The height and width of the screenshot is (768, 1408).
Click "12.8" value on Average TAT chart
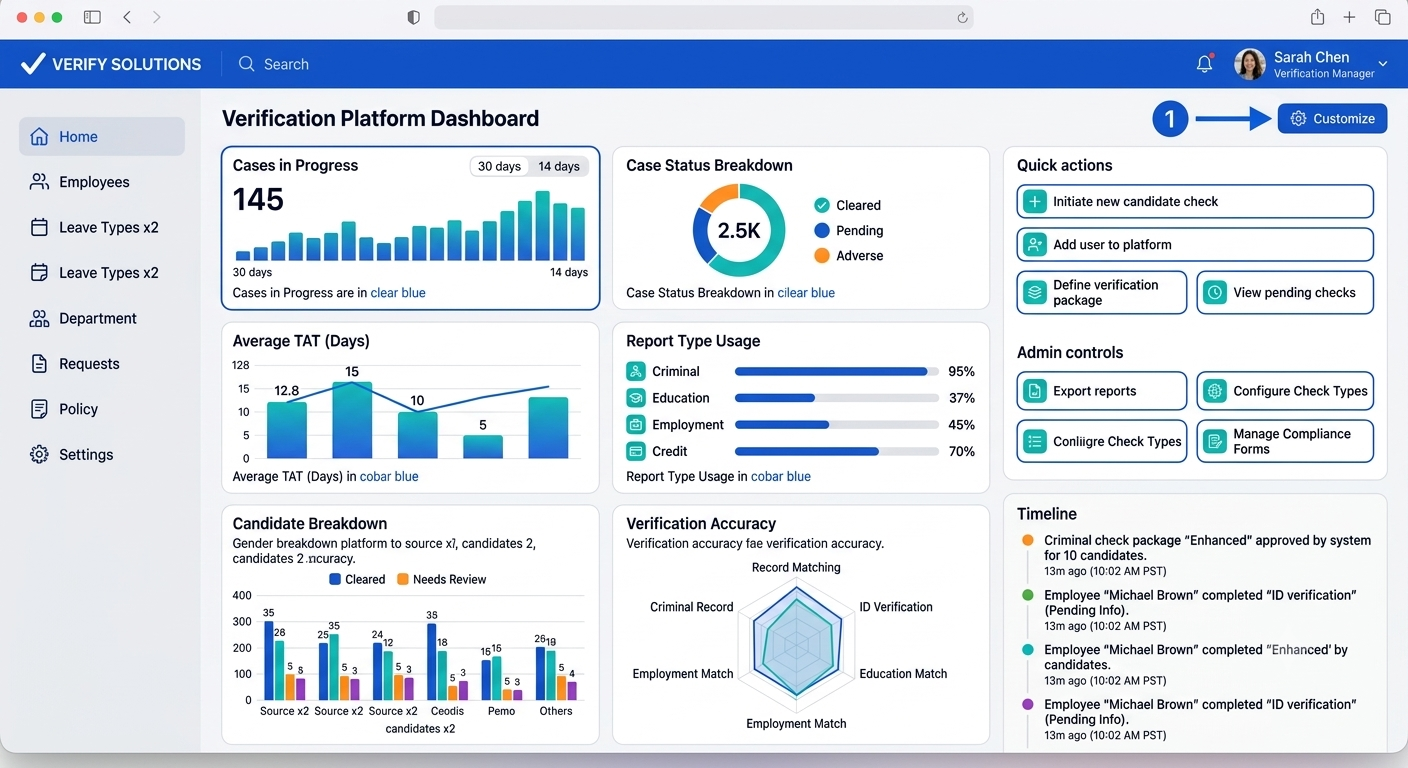click(x=287, y=391)
